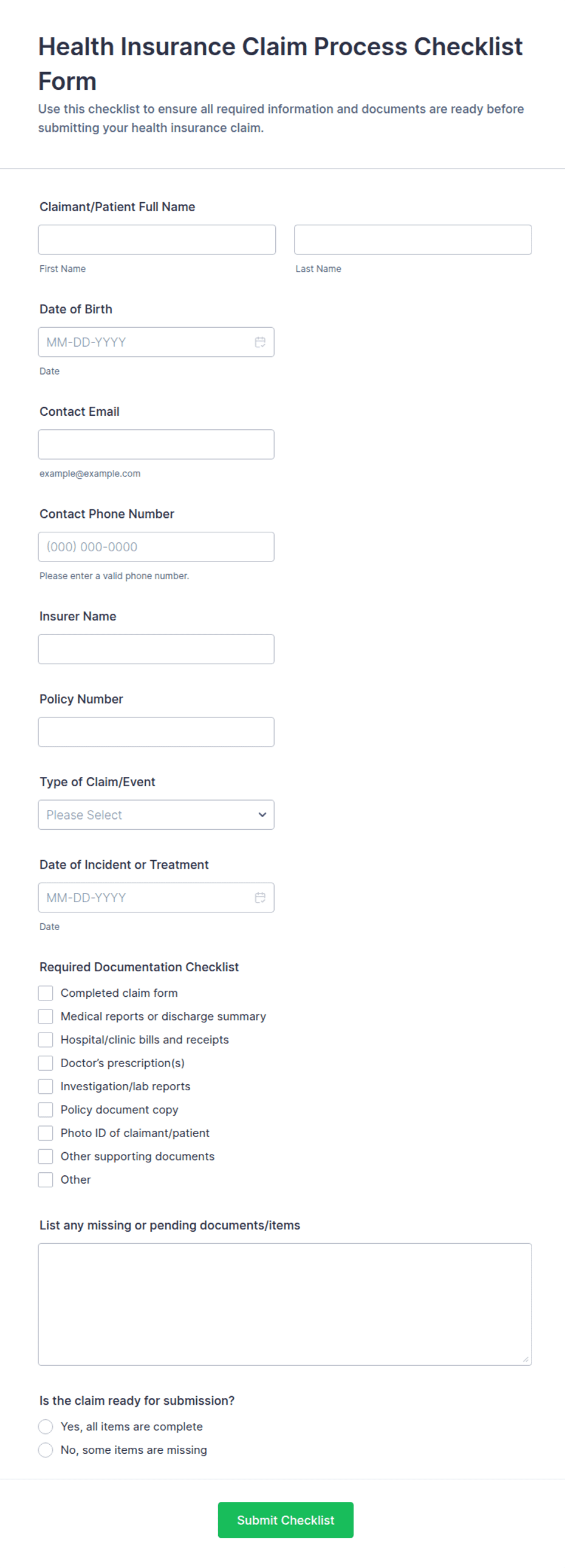Choose No, some items are missing
Screen dimensions: 565x1568
(x=46, y=1450)
